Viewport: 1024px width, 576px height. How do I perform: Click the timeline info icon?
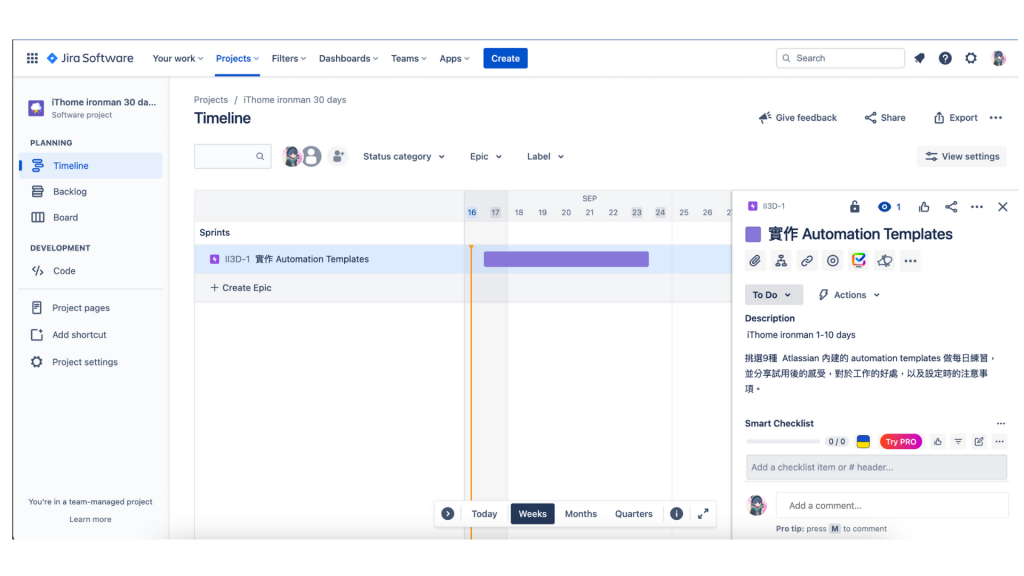[x=677, y=513]
